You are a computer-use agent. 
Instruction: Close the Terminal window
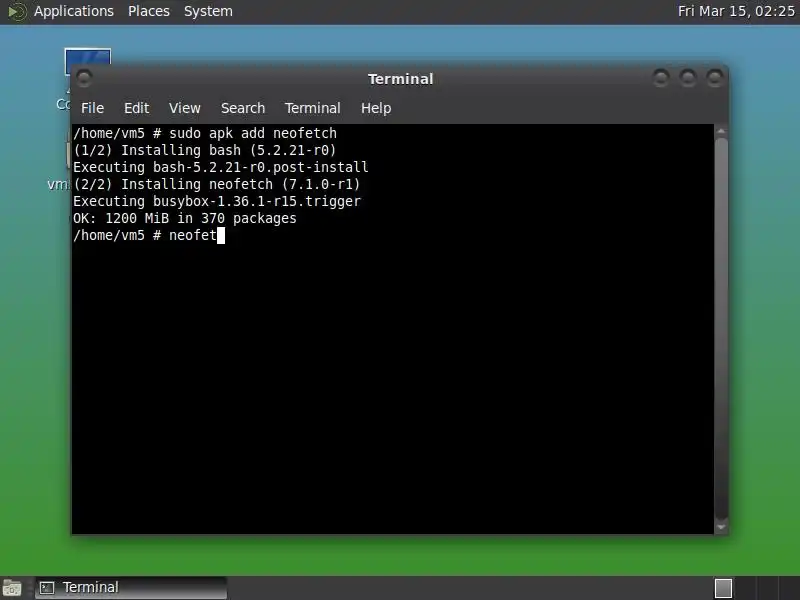[x=715, y=78]
